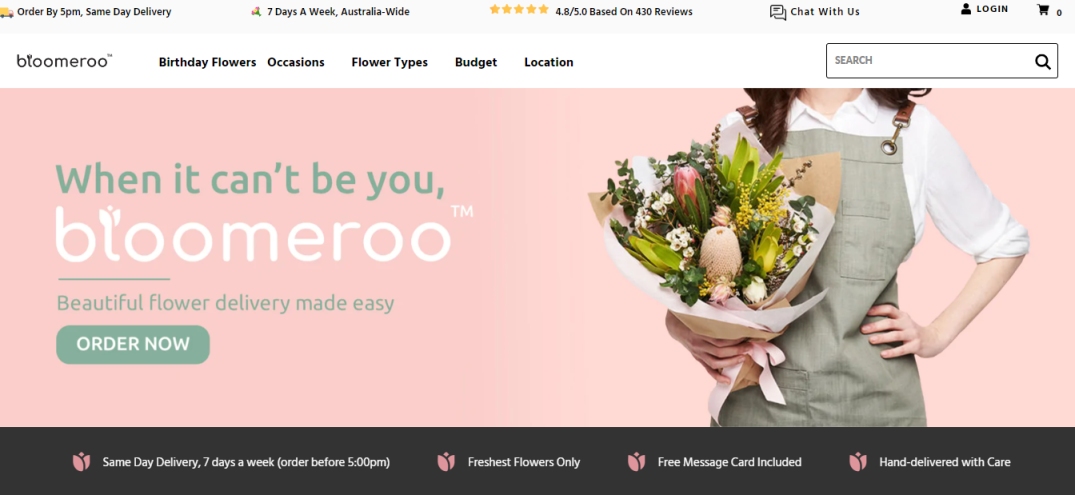Click the LOGIN link
The height and width of the screenshot is (495, 1075).
point(992,9)
